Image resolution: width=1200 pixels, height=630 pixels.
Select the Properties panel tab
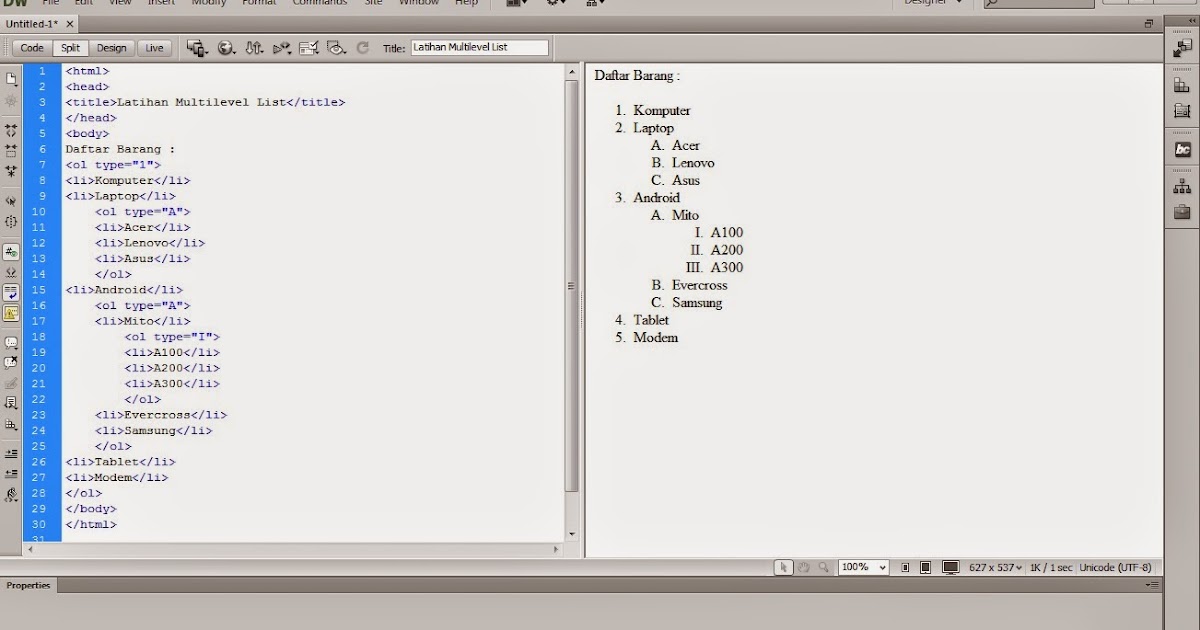[29, 585]
